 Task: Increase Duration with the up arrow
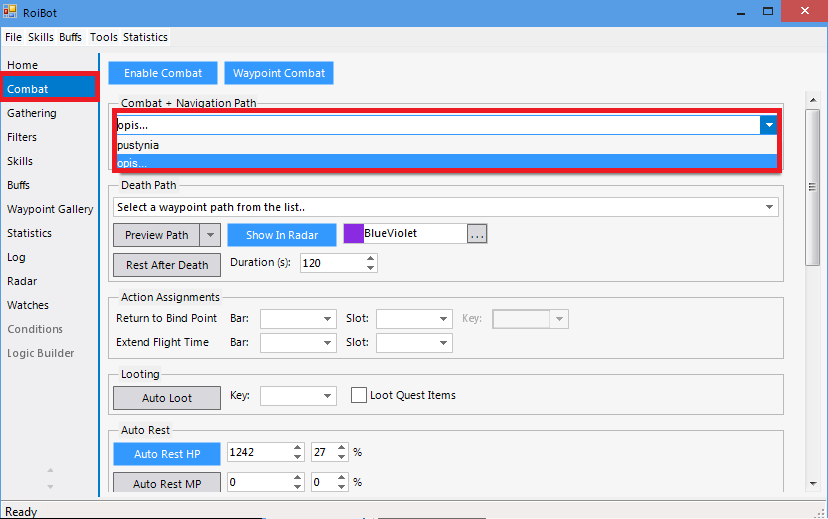pos(371,258)
